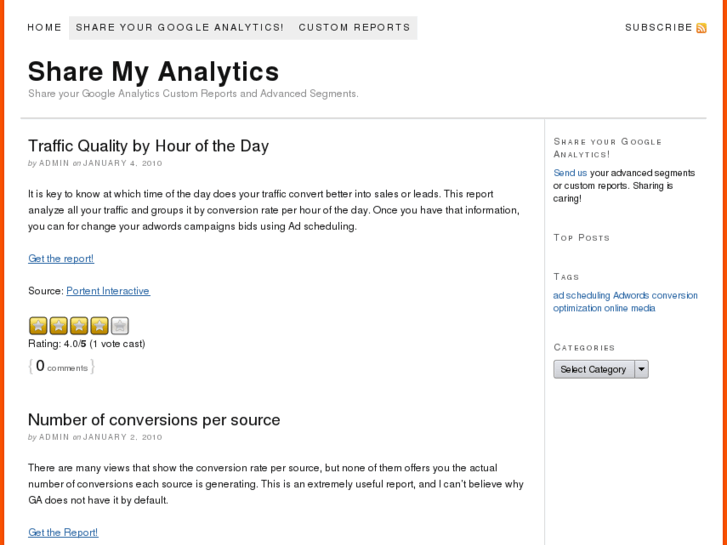Select the ad scheduling tag
727x545 pixels.
pos(582,296)
